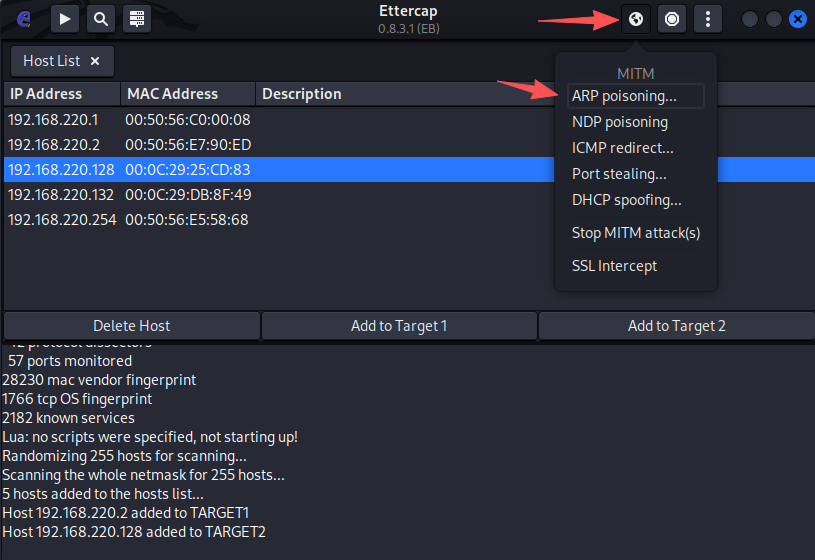Open the hosts list icon
The height and width of the screenshot is (560, 815).
pos(137,19)
